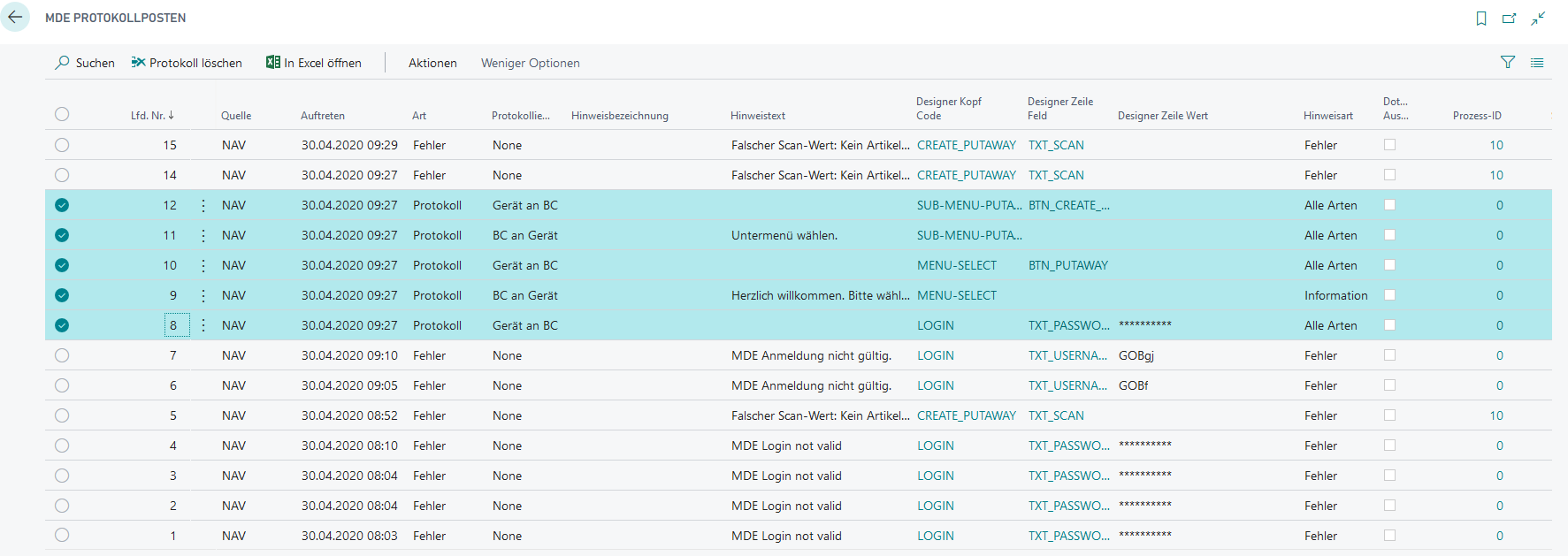Open the filter pane icon
The width and height of the screenshot is (1568, 556).
(1508, 62)
